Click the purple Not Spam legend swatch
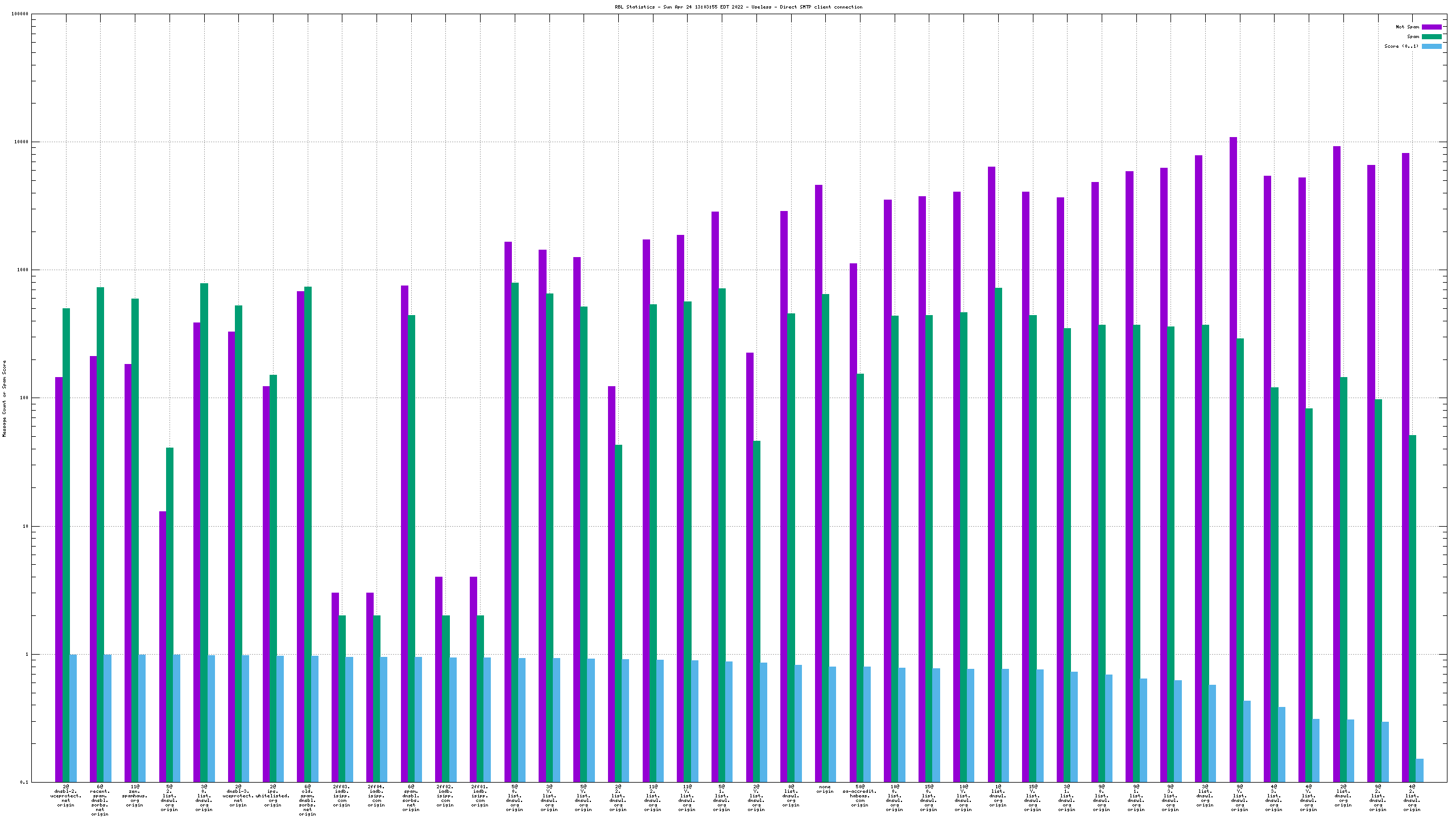 pos(1431,27)
